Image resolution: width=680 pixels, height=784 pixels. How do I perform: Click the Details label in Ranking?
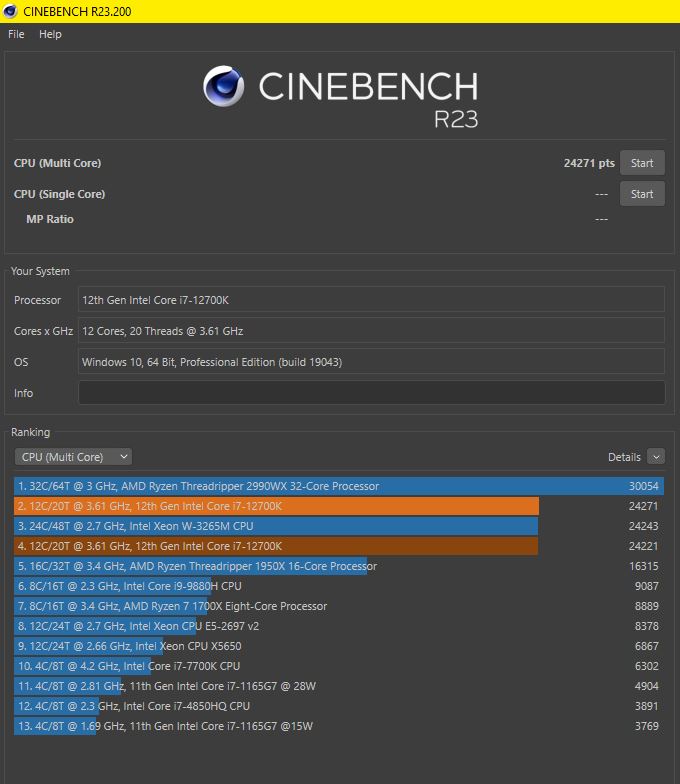tap(624, 457)
